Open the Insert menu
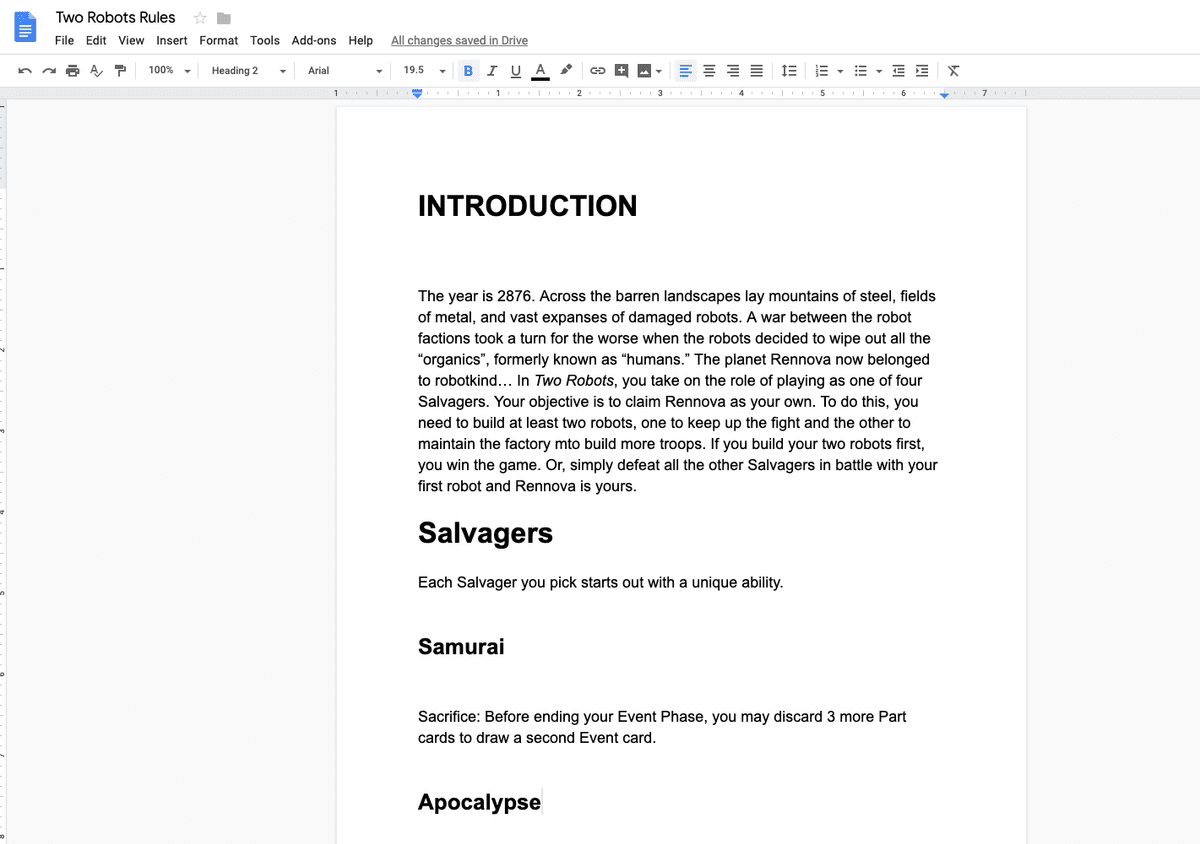1200x844 pixels. point(172,41)
